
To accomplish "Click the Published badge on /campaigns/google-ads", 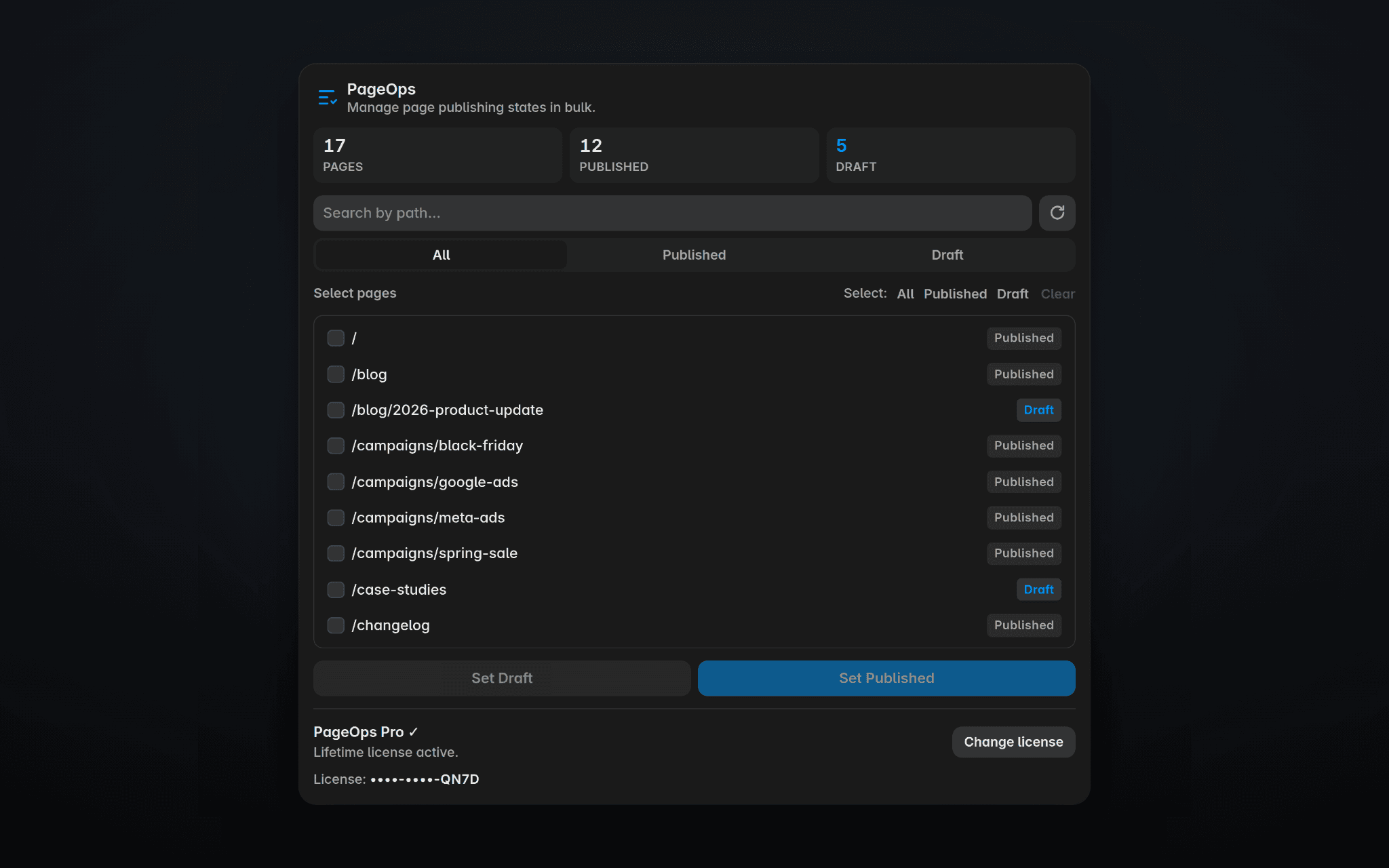I will [1023, 481].
